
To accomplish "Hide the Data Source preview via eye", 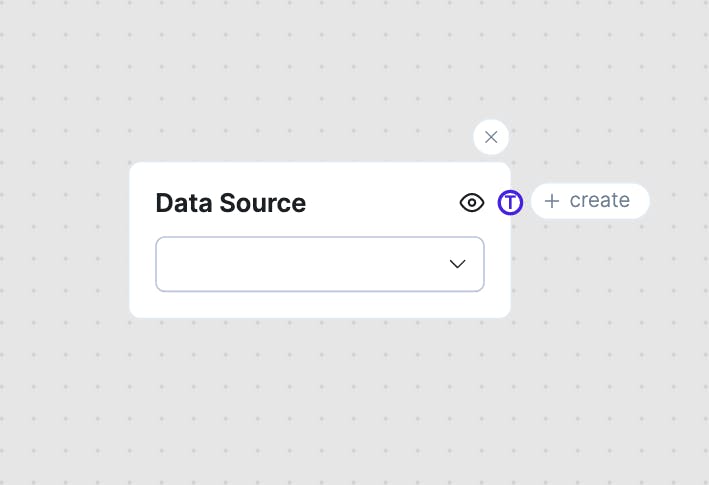I will click(x=472, y=203).
